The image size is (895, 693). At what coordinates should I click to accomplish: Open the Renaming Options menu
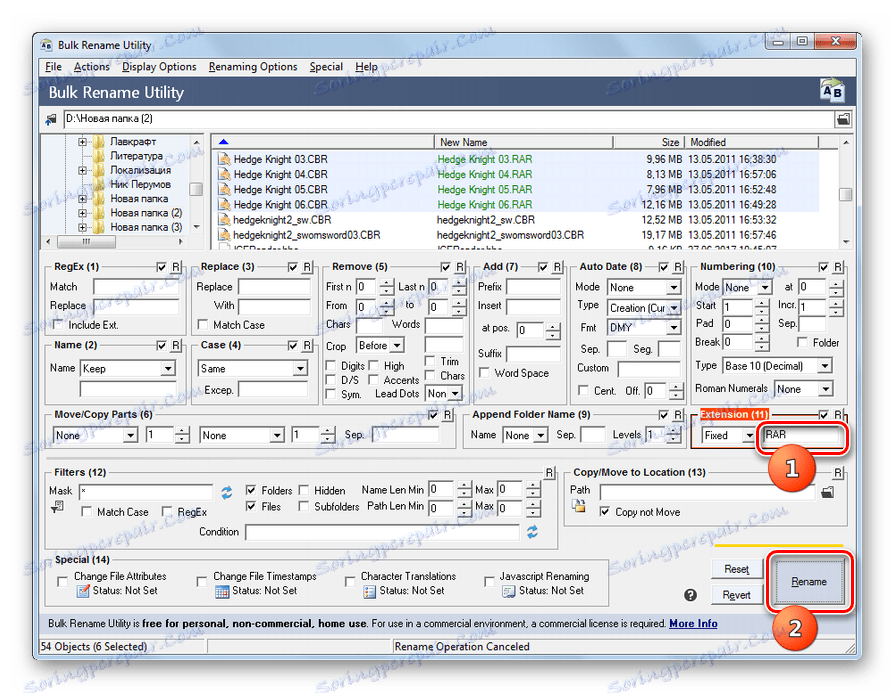coord(253,67)
